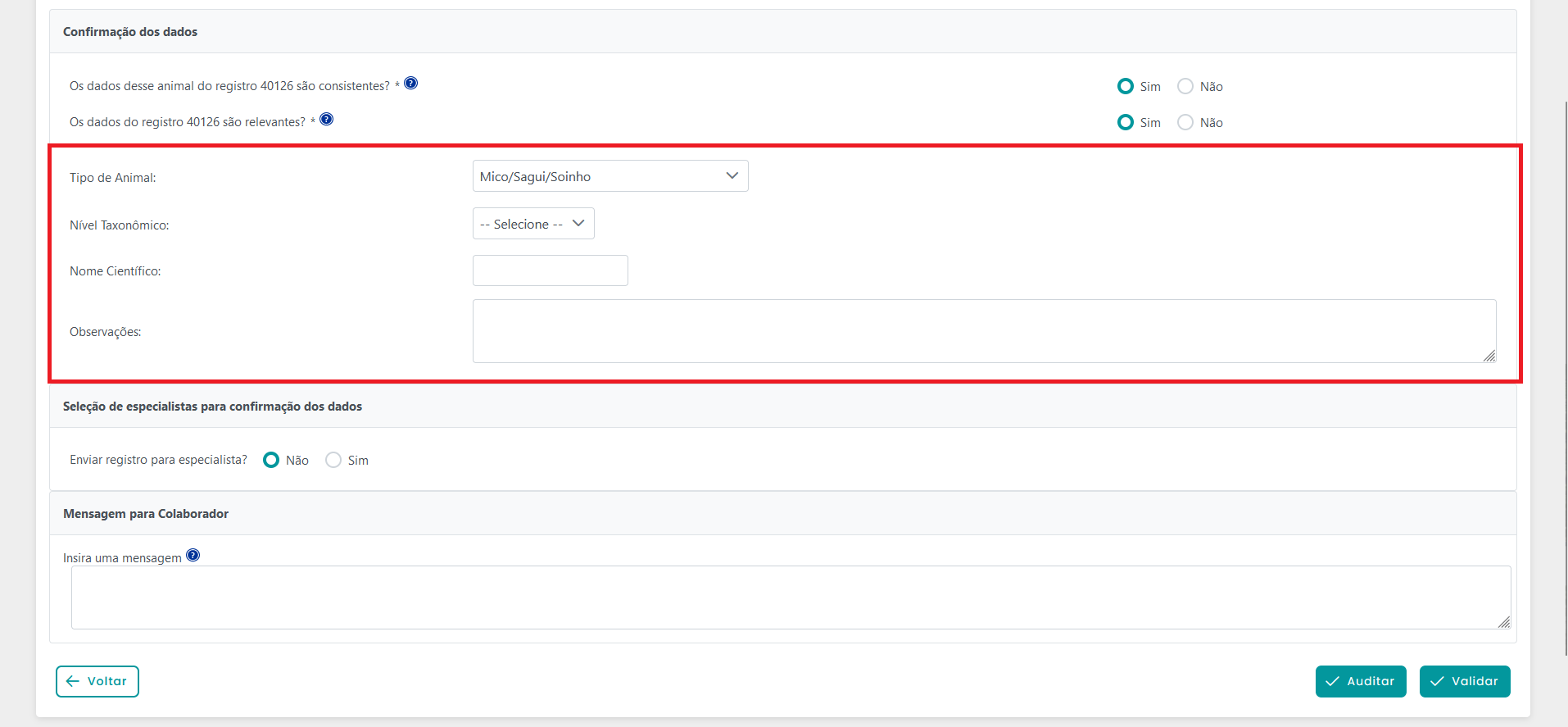Click the Auditar button
Screen dimensions: 1568x727
1361,681
